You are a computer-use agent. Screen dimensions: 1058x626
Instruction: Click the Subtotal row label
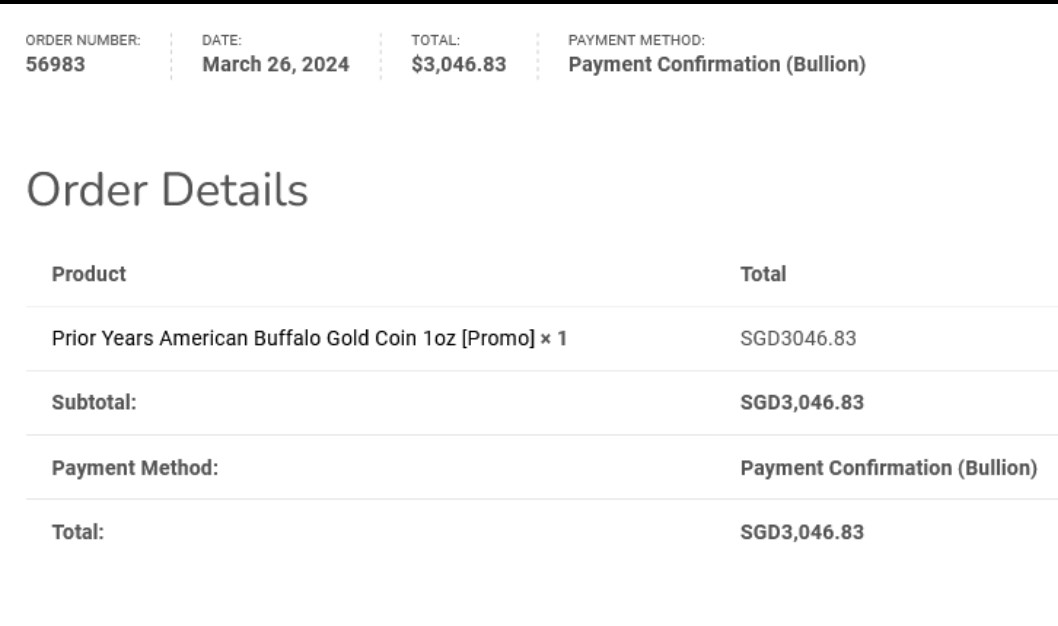(x=94, y=403)
